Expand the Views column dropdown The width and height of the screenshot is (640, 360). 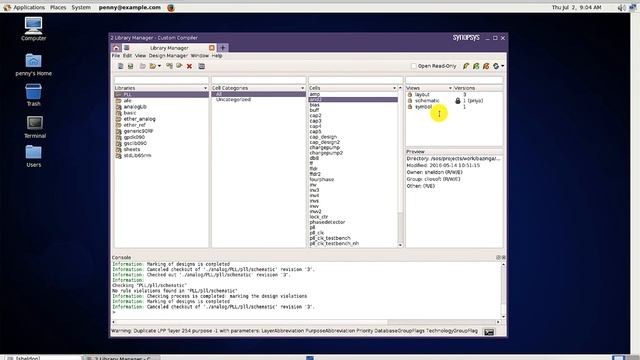click(450, 88)
